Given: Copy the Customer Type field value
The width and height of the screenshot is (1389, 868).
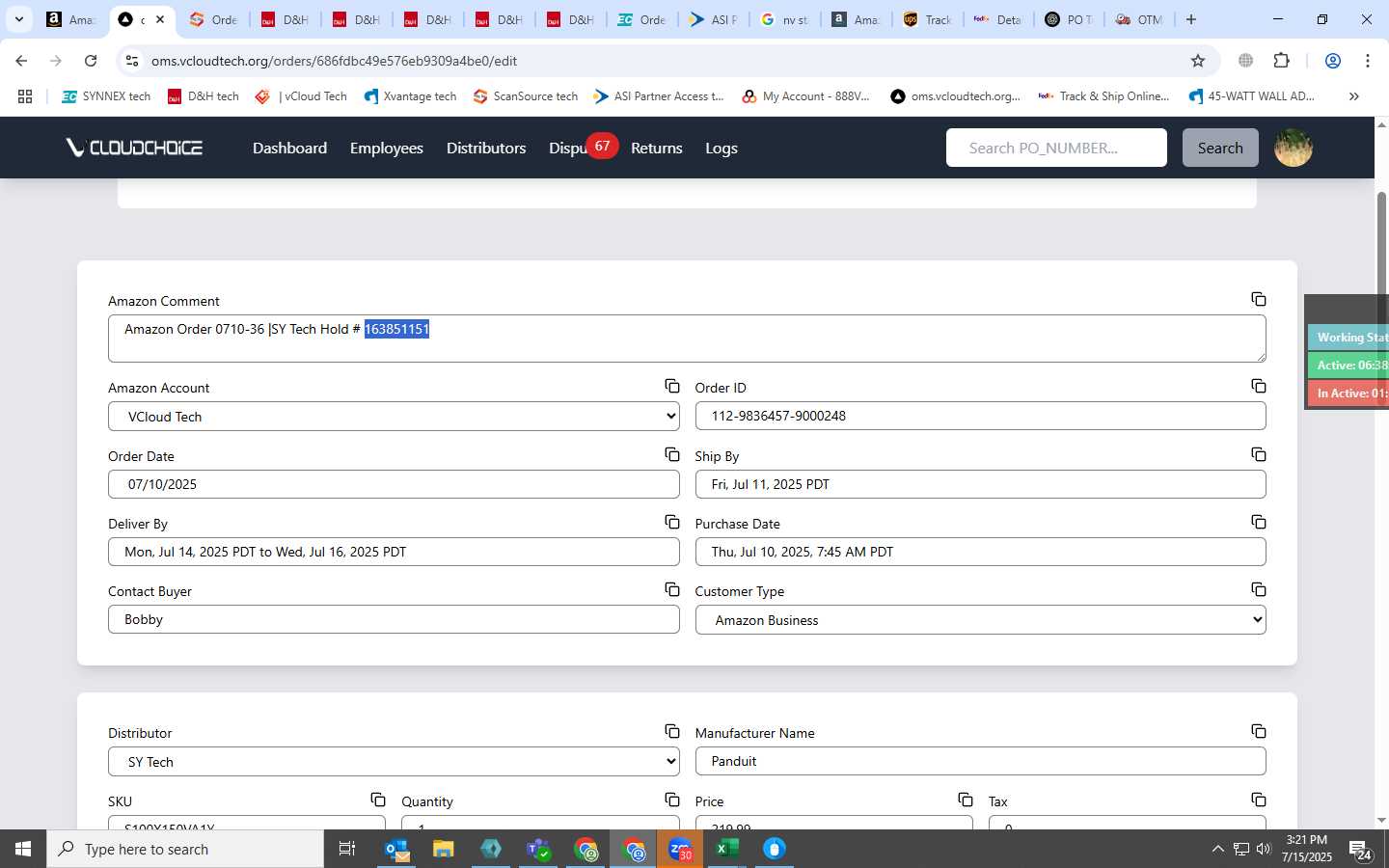Looking at the screenshot, I should coord(1259,589).
